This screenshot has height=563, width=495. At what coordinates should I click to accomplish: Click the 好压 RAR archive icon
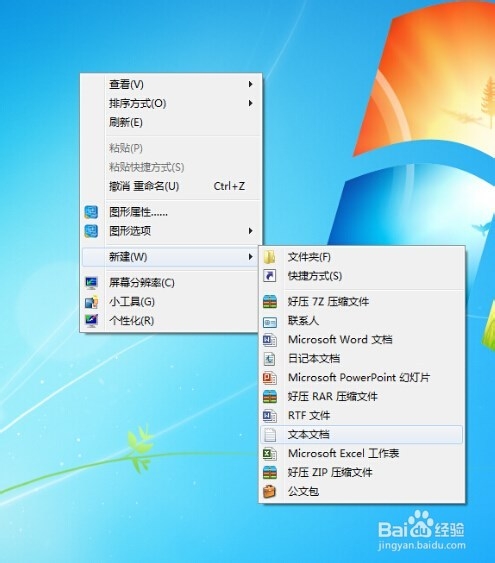[270, 396]
